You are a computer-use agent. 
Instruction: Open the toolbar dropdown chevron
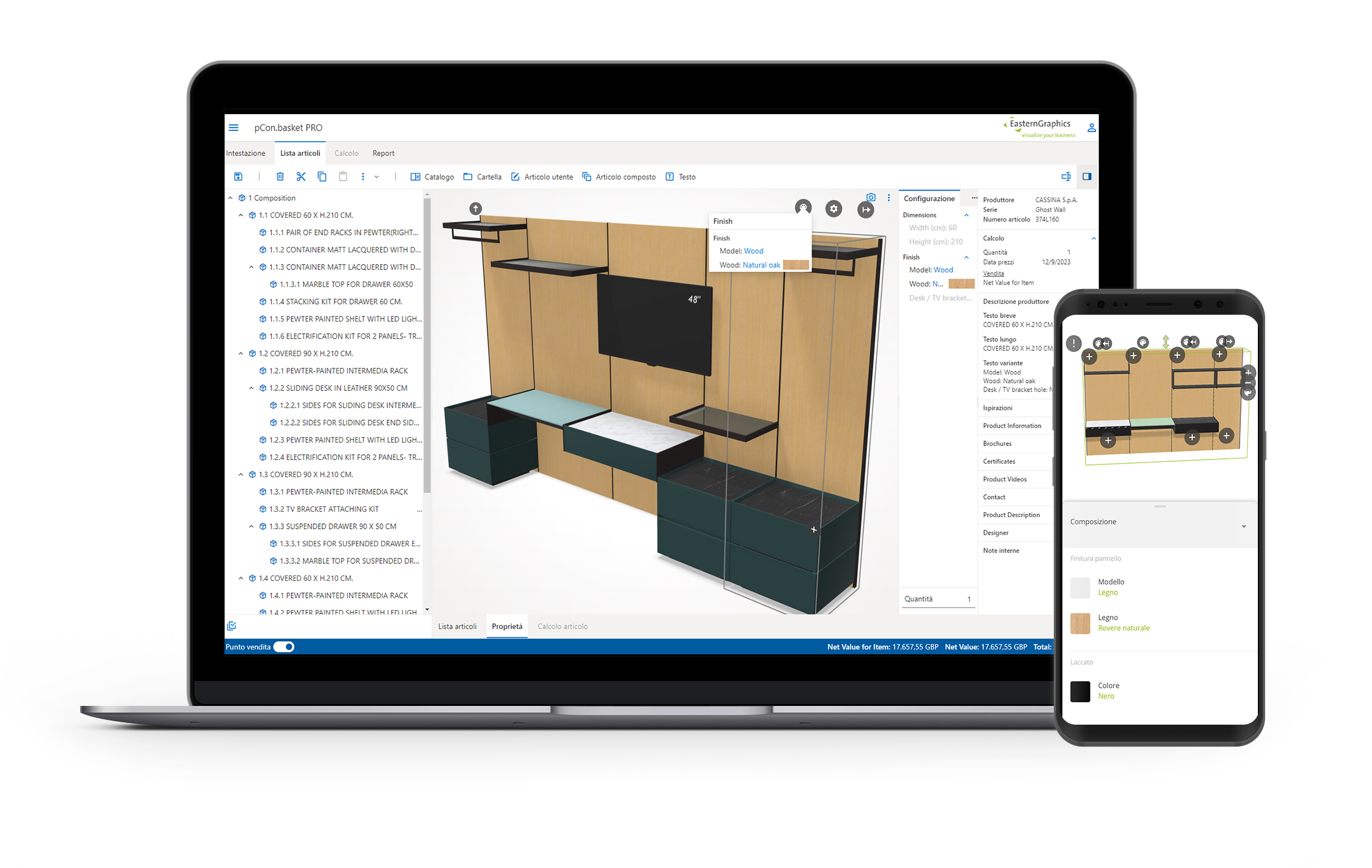[376, 177]
